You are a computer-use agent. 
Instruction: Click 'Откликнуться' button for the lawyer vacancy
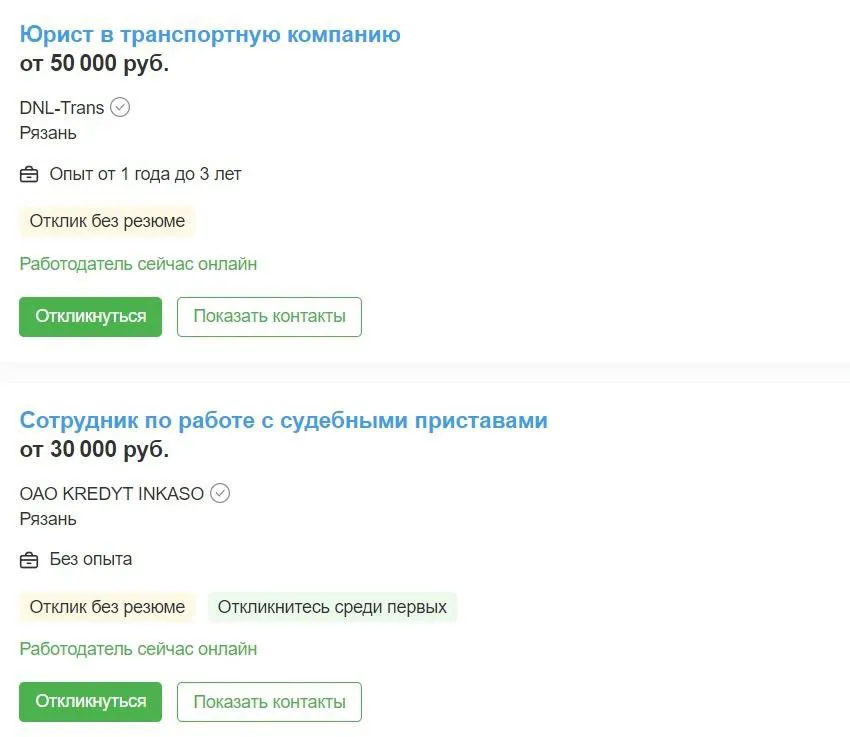(90, 316)
